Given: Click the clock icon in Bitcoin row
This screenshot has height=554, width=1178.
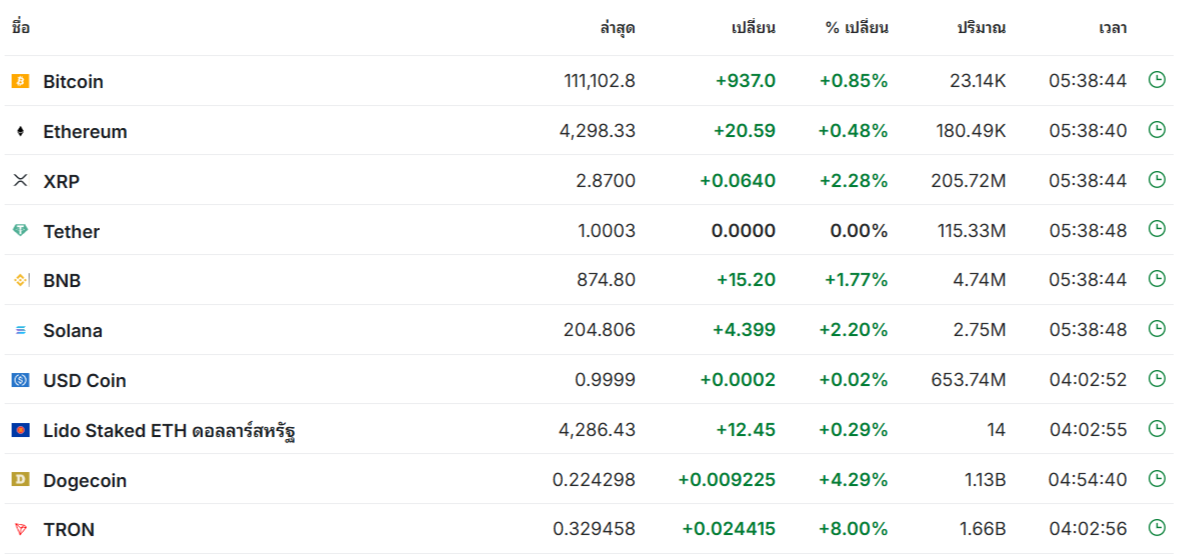Looking at the screenshot, I should (x=1157, y=80).
